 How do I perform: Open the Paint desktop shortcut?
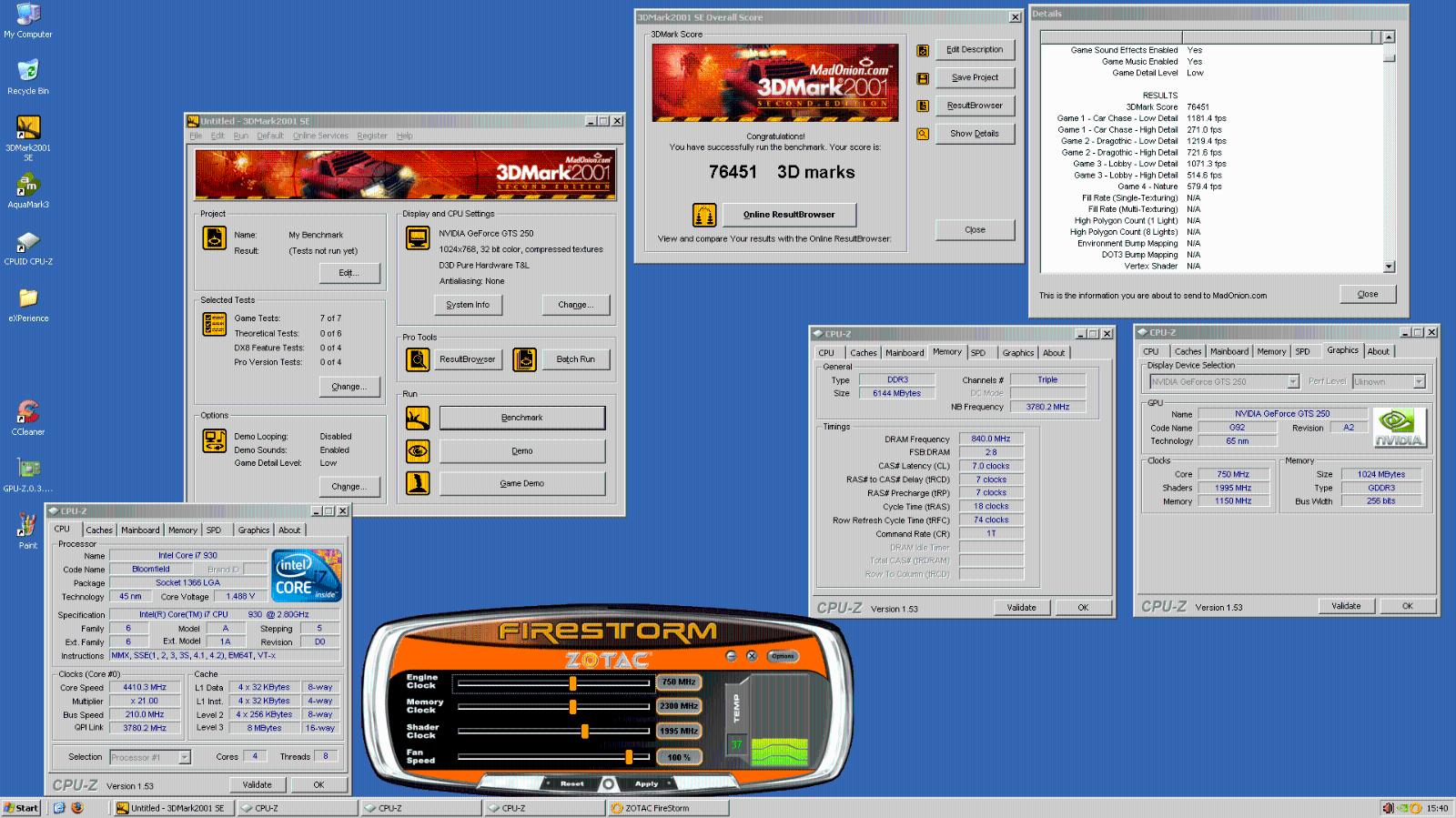tap(28, 525)
